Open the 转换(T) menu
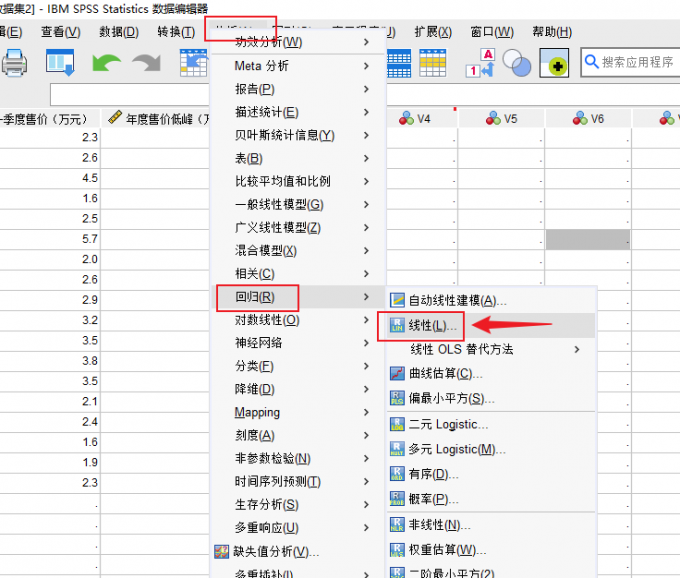The height and width of the screenshot is (578, 680). (x=176, y=32)
